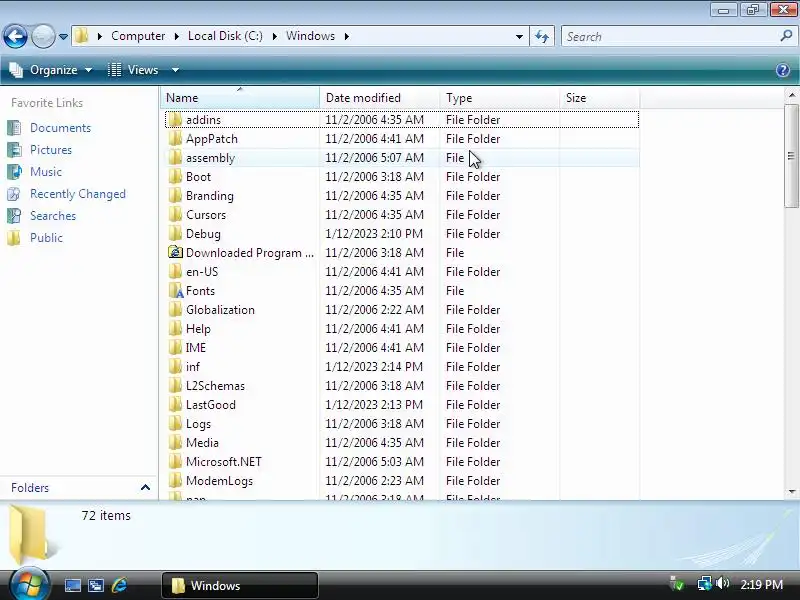
Task: Click the Media folder name
Action: point(202,442)
